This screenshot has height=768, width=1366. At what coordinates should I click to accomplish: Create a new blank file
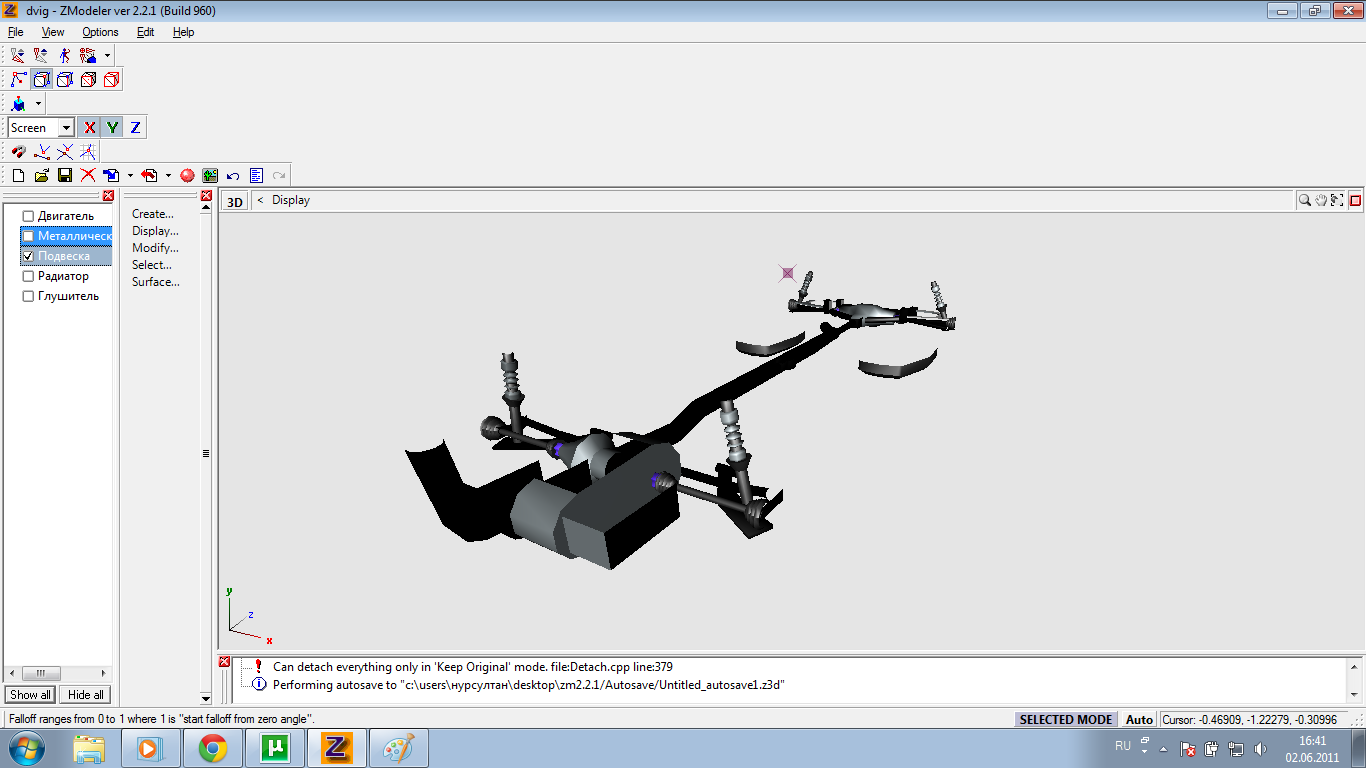coord(18,175)
